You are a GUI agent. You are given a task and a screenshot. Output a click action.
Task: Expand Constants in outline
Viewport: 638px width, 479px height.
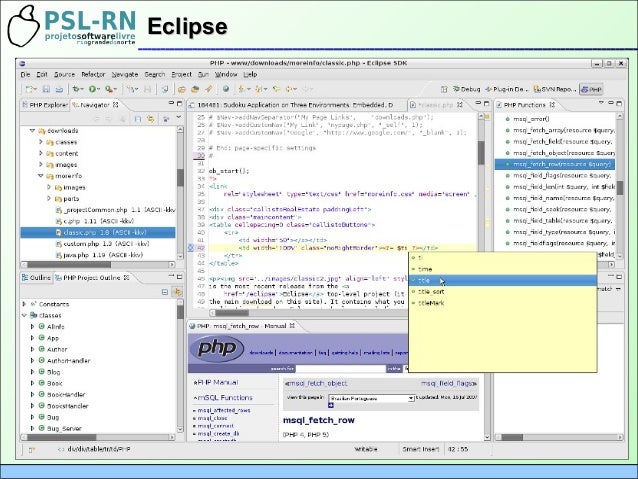click(x=24, y=304)
